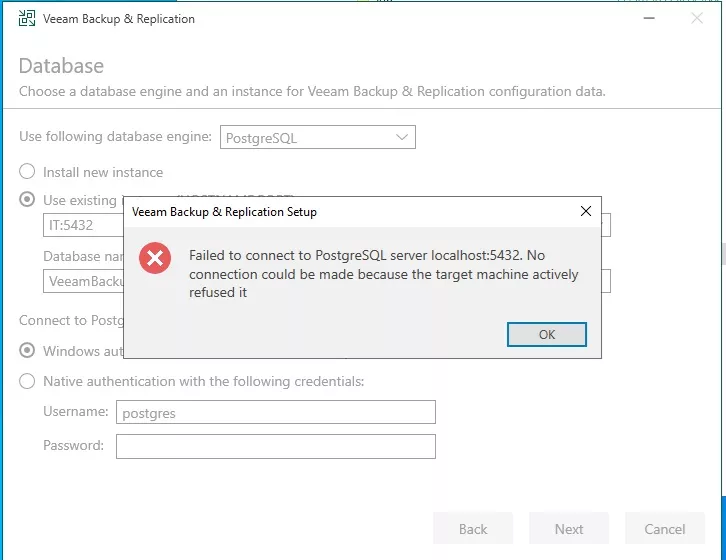Click the 'Username:' label
Viewport: 726px width, 560px height.
(x=75, y=411)
